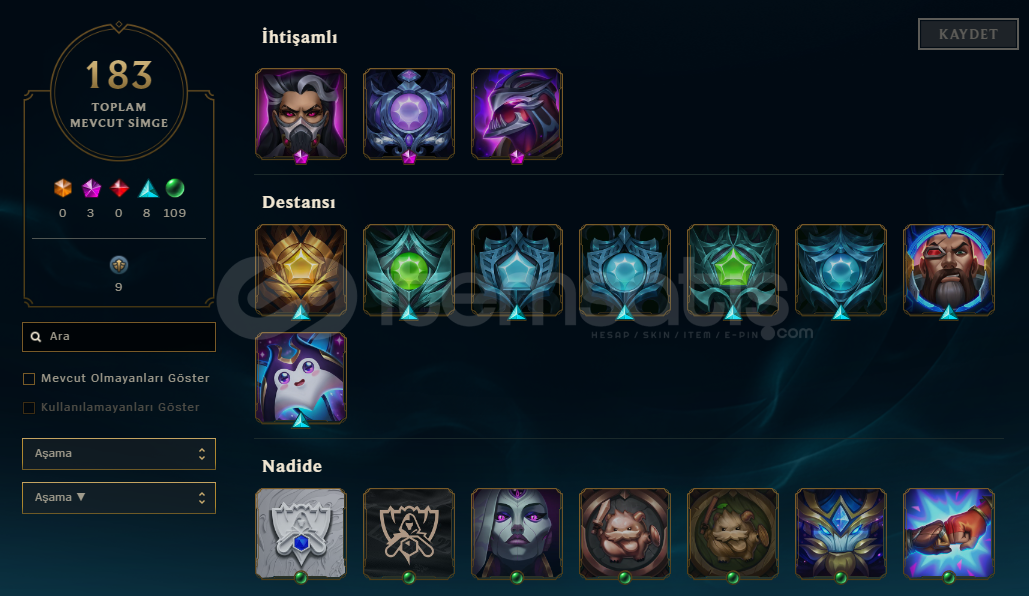Pick the purple-eyed pale woman icon
Screen dimensions: 1029x596
516,534
